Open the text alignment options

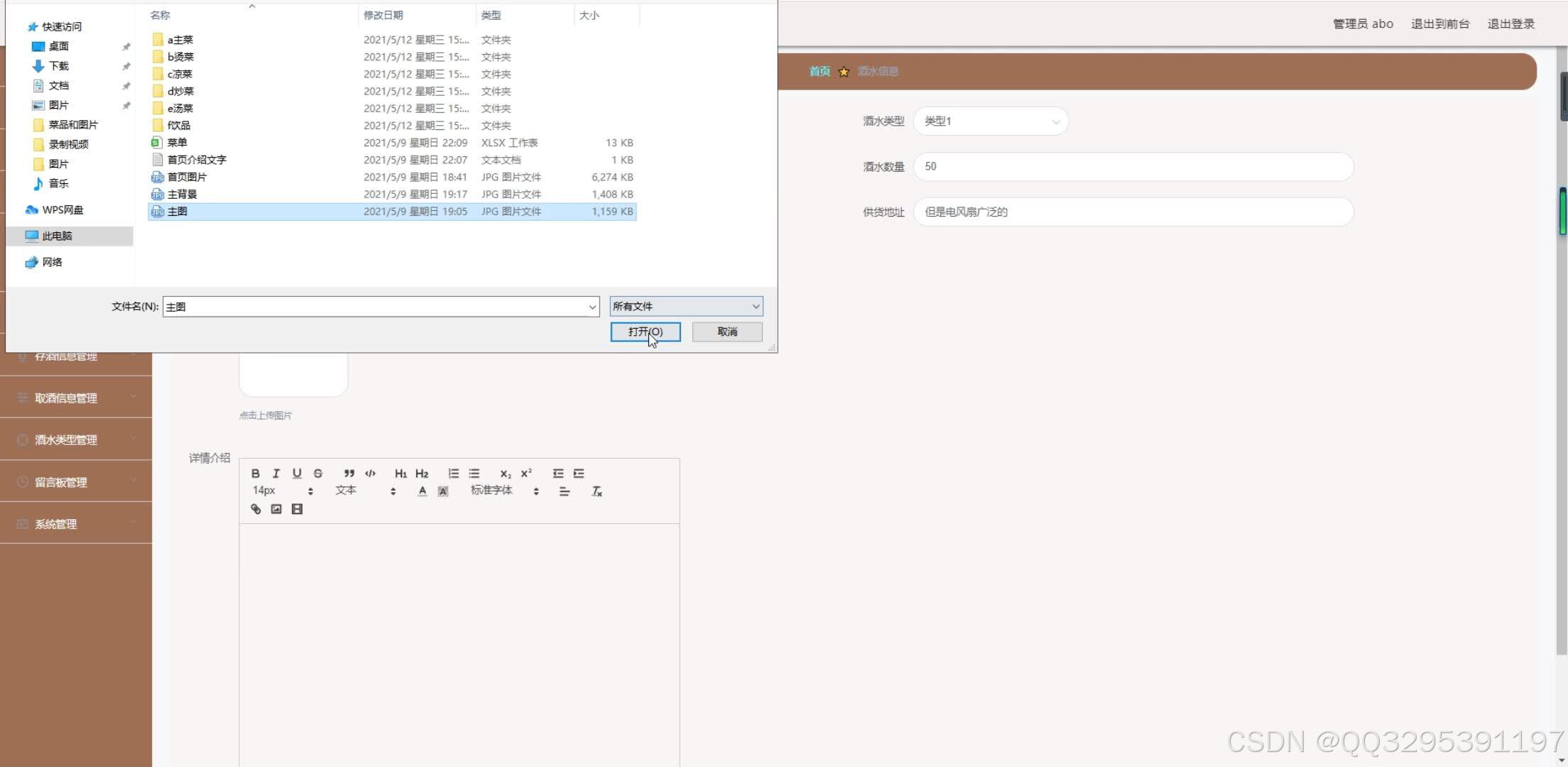point(565,491)
